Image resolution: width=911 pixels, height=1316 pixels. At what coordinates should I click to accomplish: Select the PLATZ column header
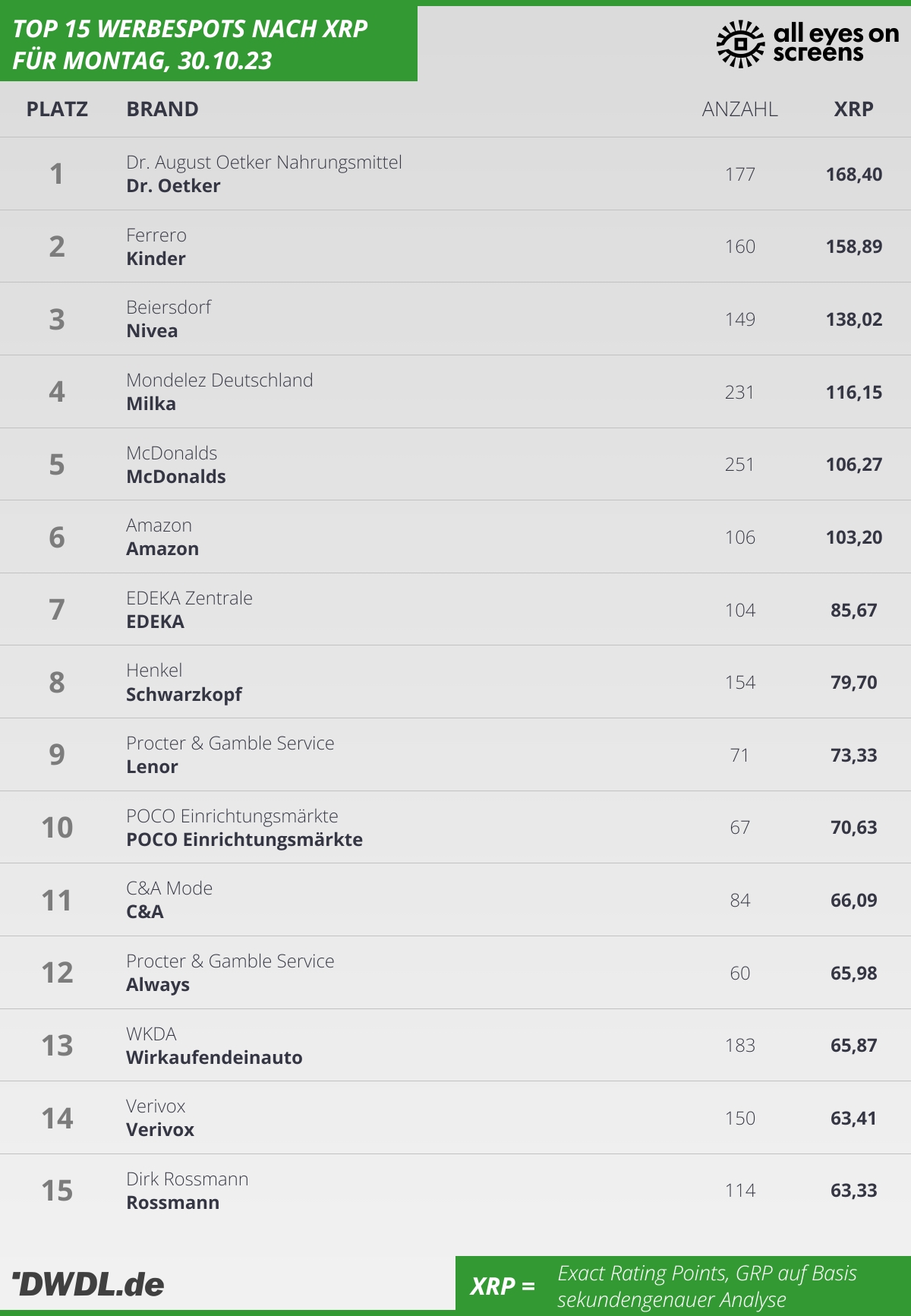(x=57, y=109)
